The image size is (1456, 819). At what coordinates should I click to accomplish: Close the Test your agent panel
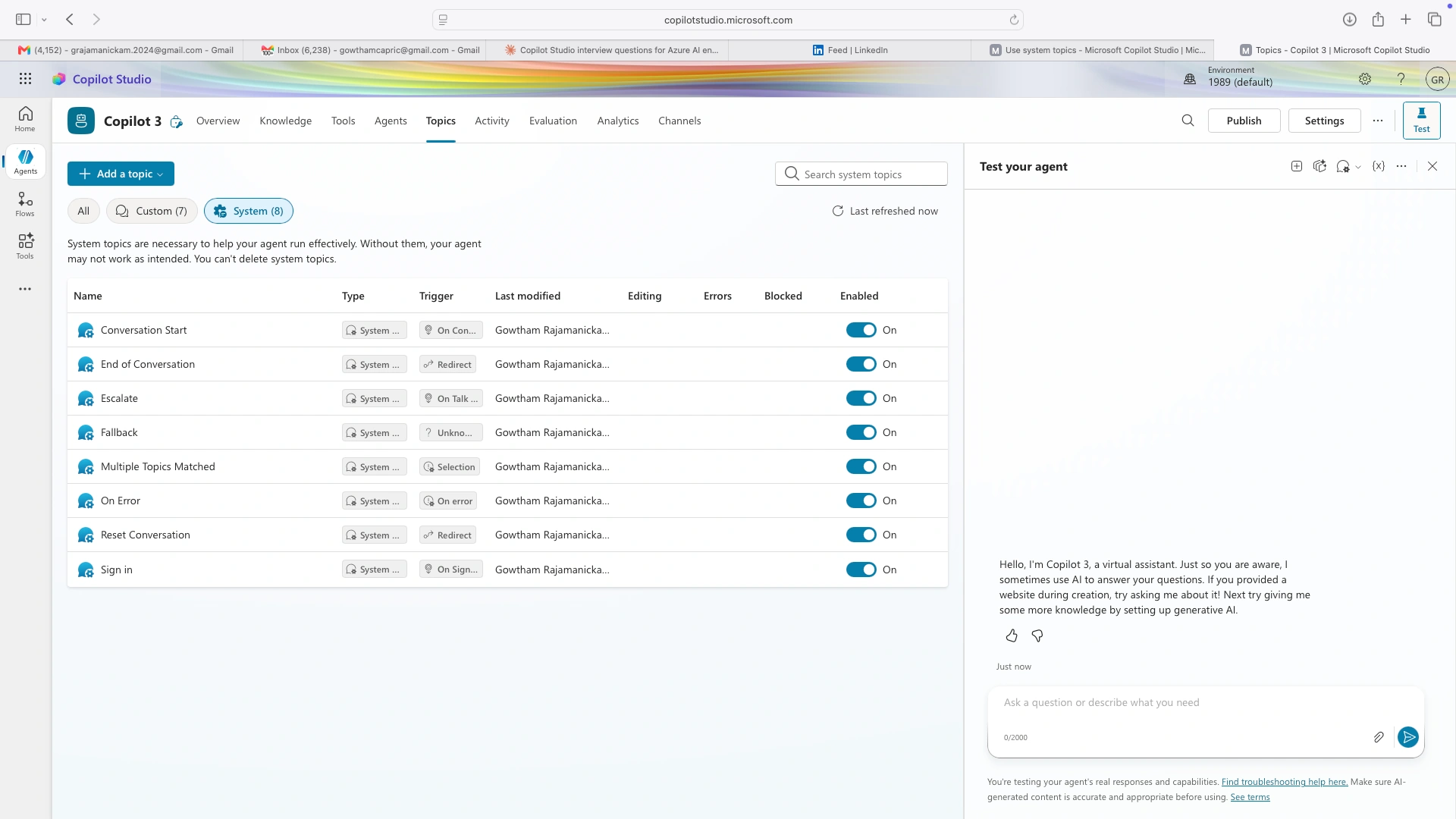coord(1432,166)
